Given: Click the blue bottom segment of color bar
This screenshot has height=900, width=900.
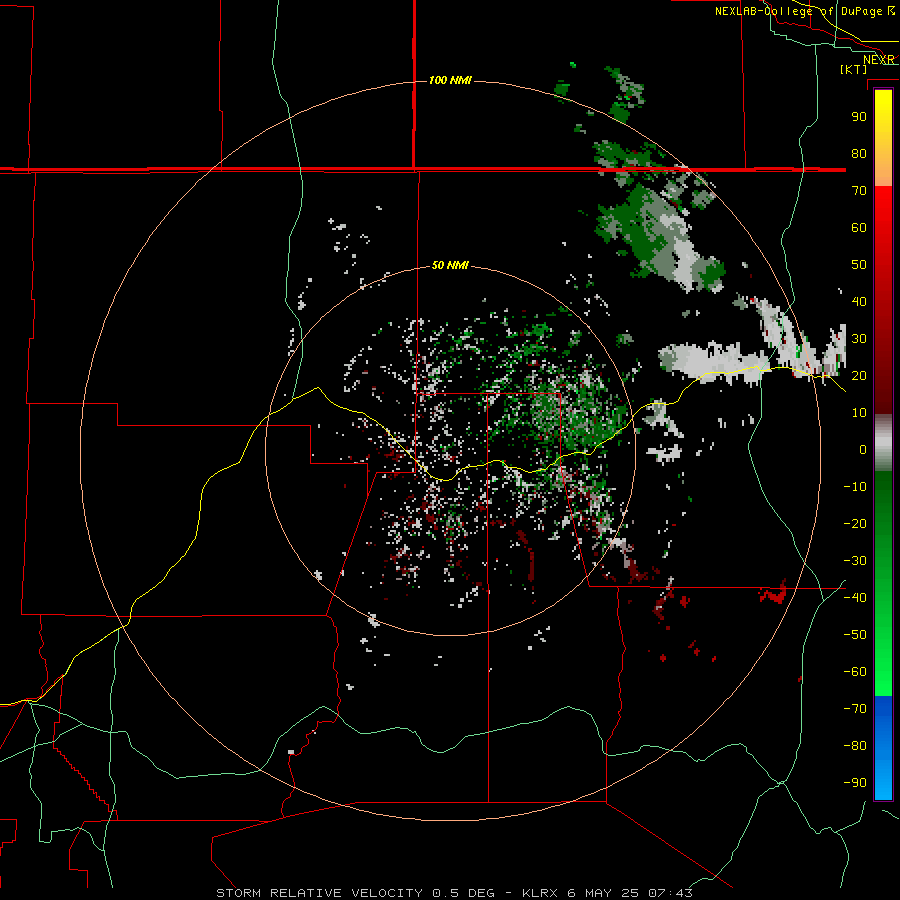Looking at the screenshot, I should point(883,748).
